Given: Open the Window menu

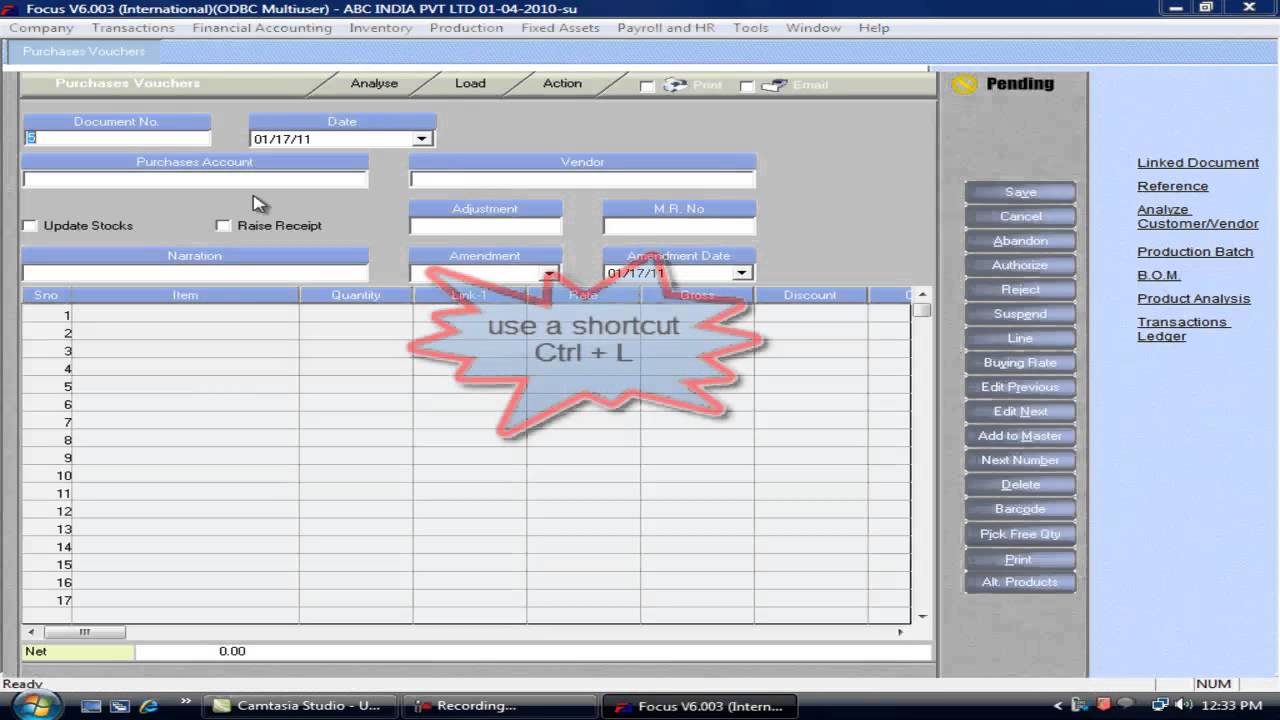Looking at the screenshot, I should (x=813, y=28).
